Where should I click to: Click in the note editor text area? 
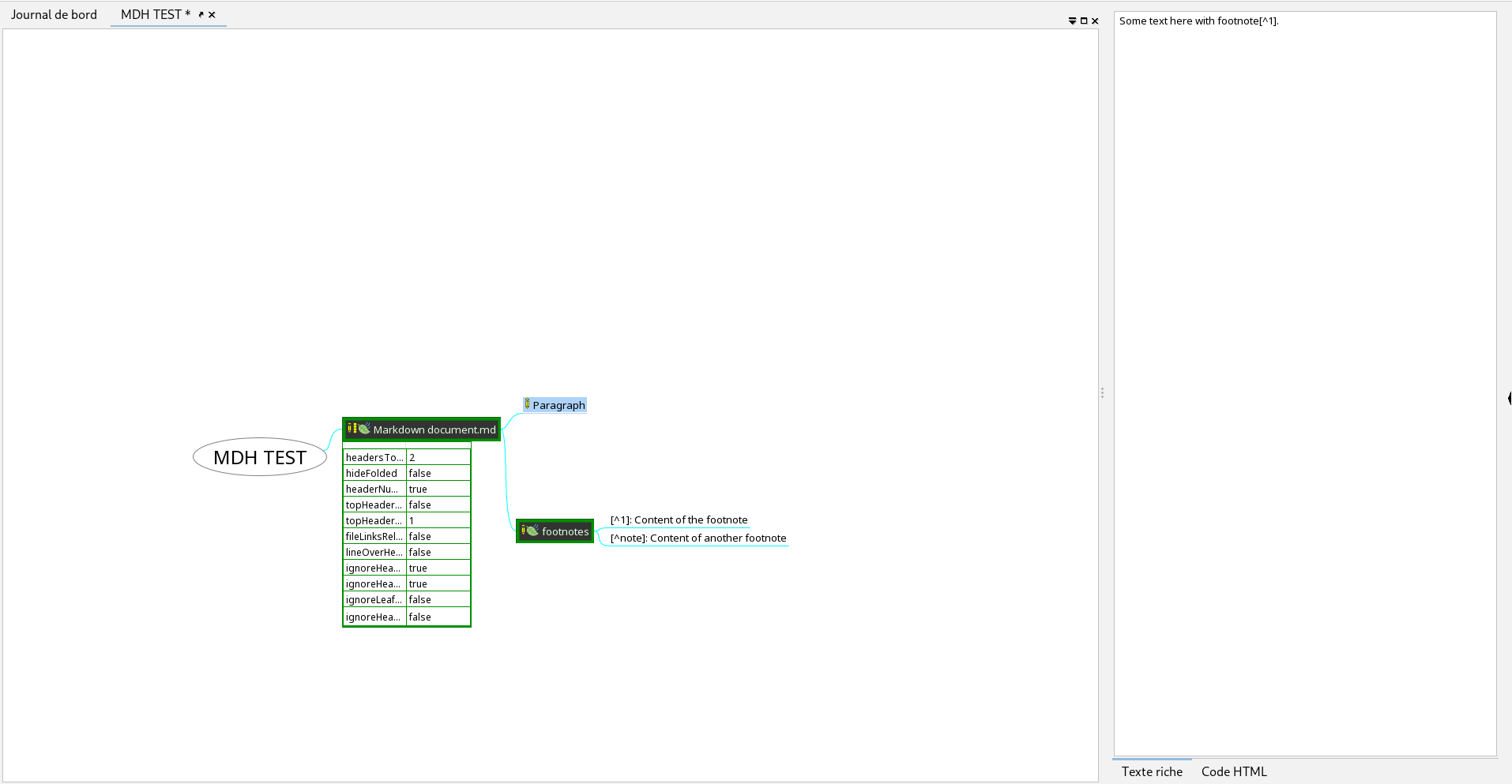point(1305,384)
